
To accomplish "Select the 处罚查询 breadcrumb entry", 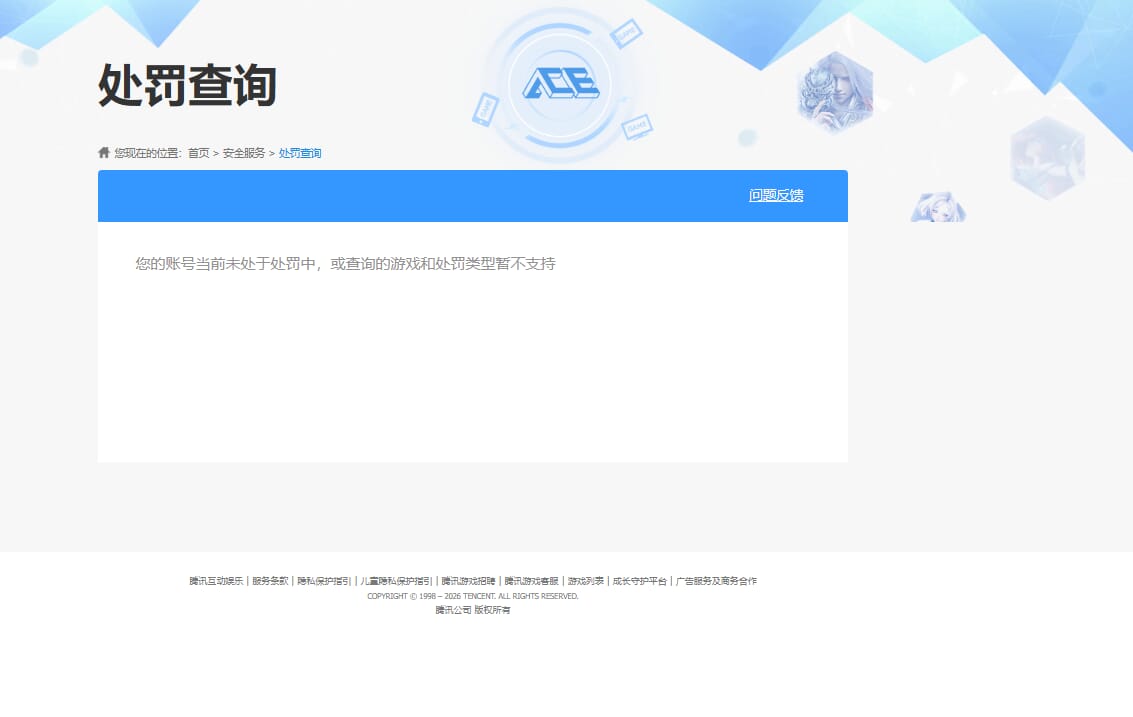I will 299,153.
